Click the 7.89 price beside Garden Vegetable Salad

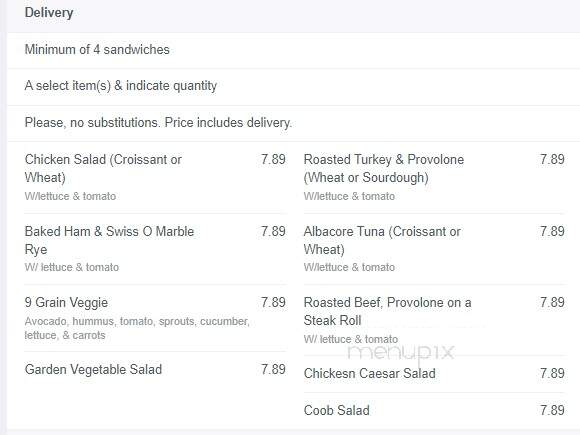273,369
